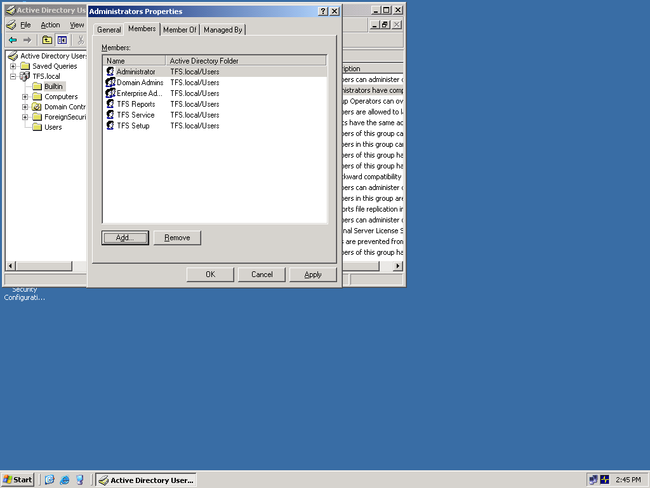The image size is (650, 488).
Task: Confirm with the OK button
Action: point(210,274)
